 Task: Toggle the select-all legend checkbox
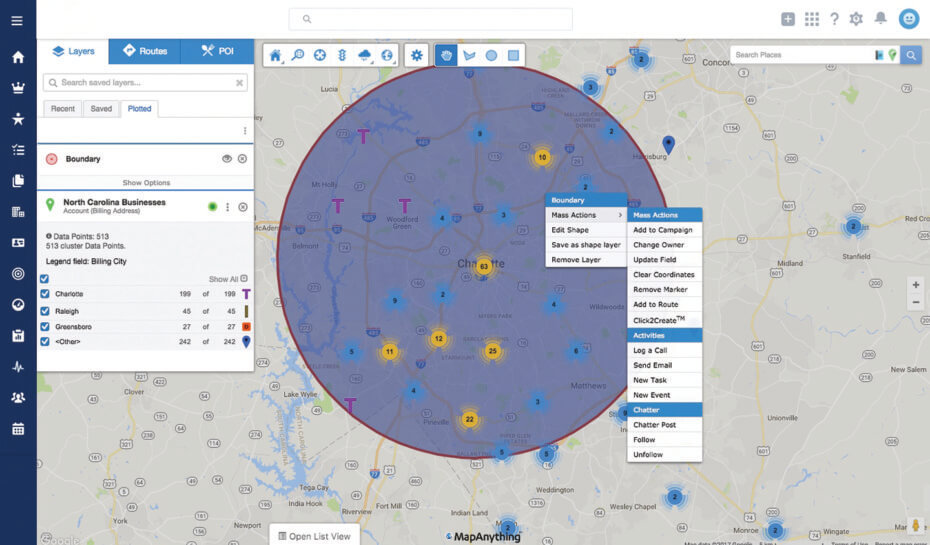point(44,279)
